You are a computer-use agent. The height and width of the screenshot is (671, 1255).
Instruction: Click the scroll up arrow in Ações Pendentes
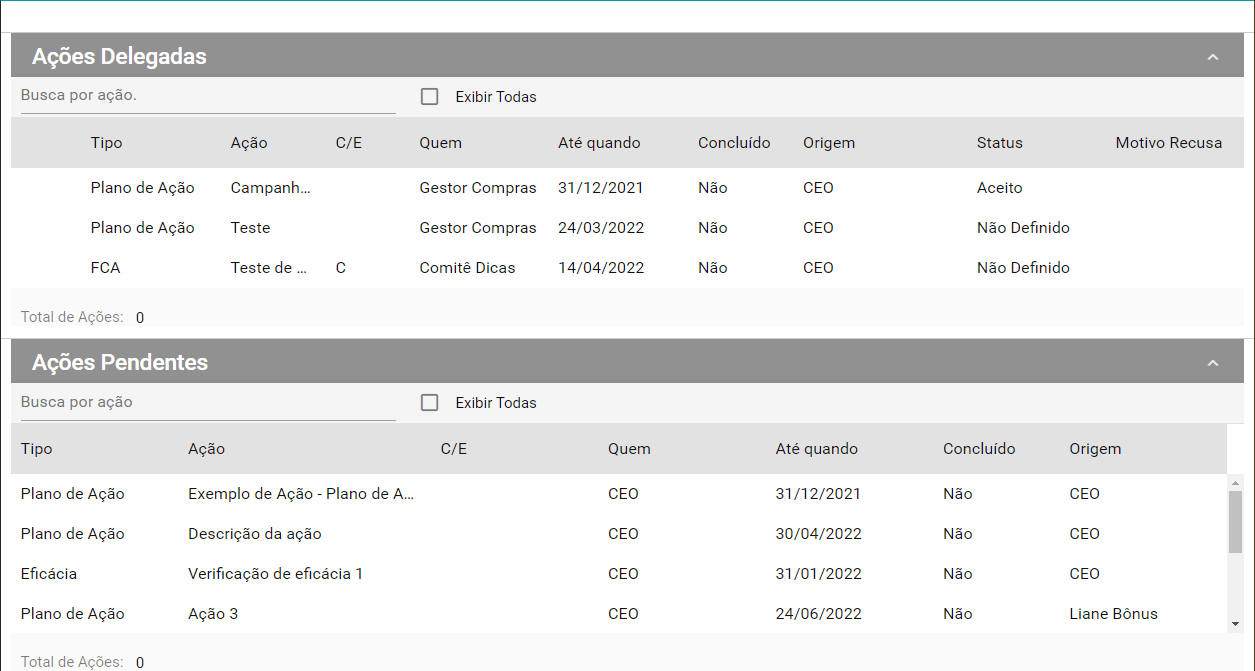1235,482
